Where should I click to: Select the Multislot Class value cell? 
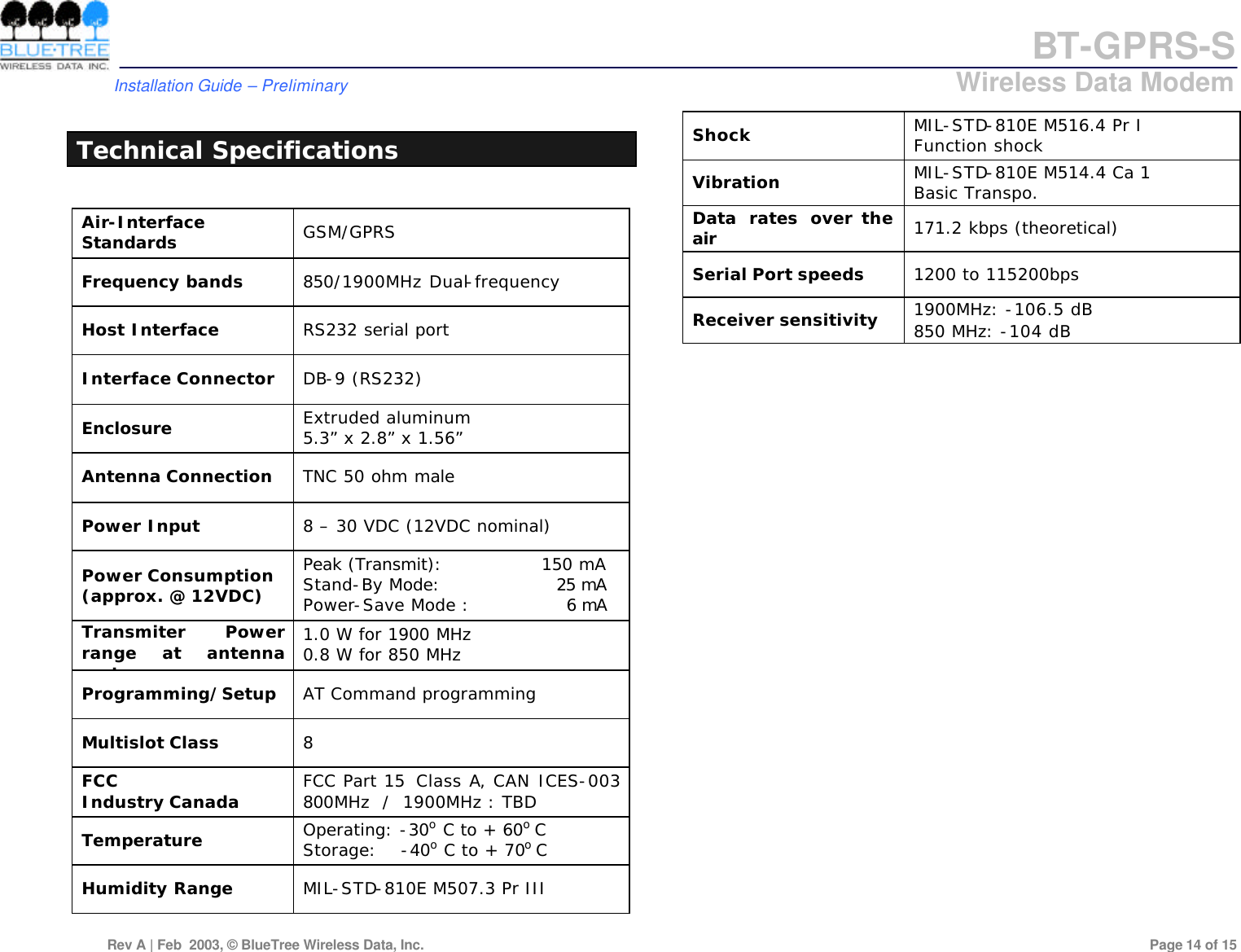(x=461, y=742)
